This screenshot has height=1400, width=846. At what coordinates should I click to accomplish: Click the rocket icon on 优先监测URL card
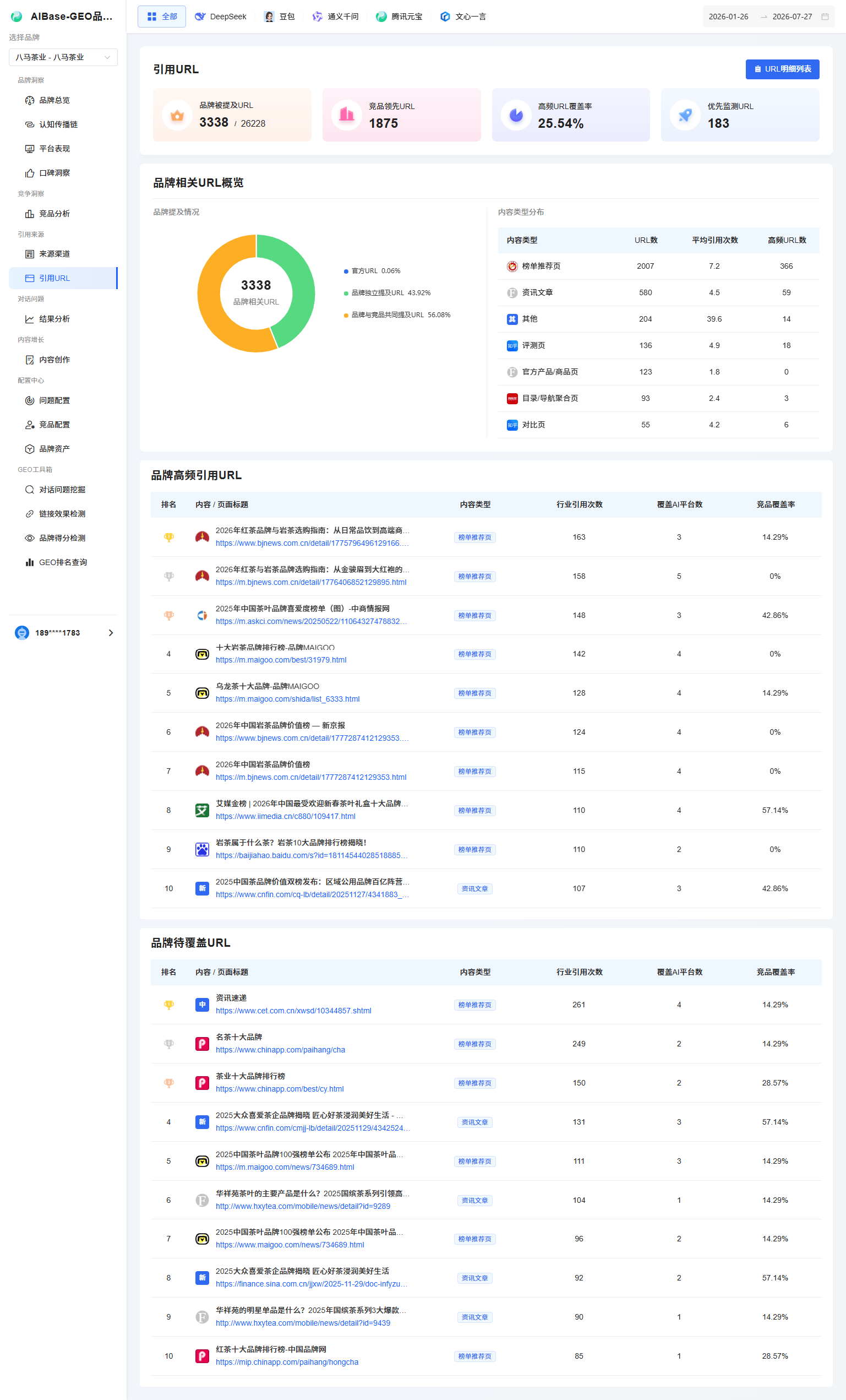tap(685, 115)
